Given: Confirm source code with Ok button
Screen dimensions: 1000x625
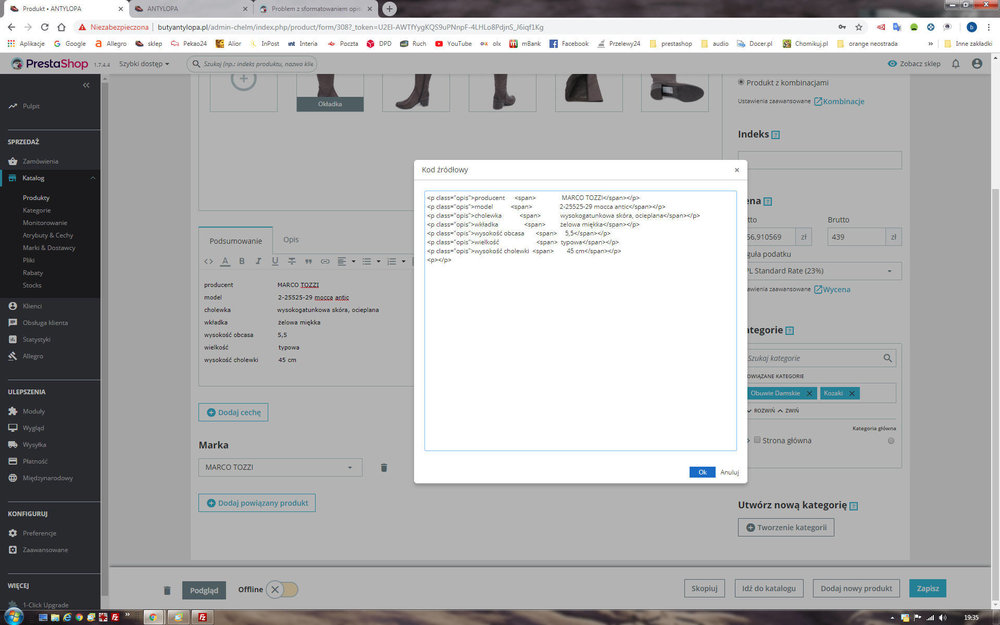Looking at the screenshot, I should [702, 472].
